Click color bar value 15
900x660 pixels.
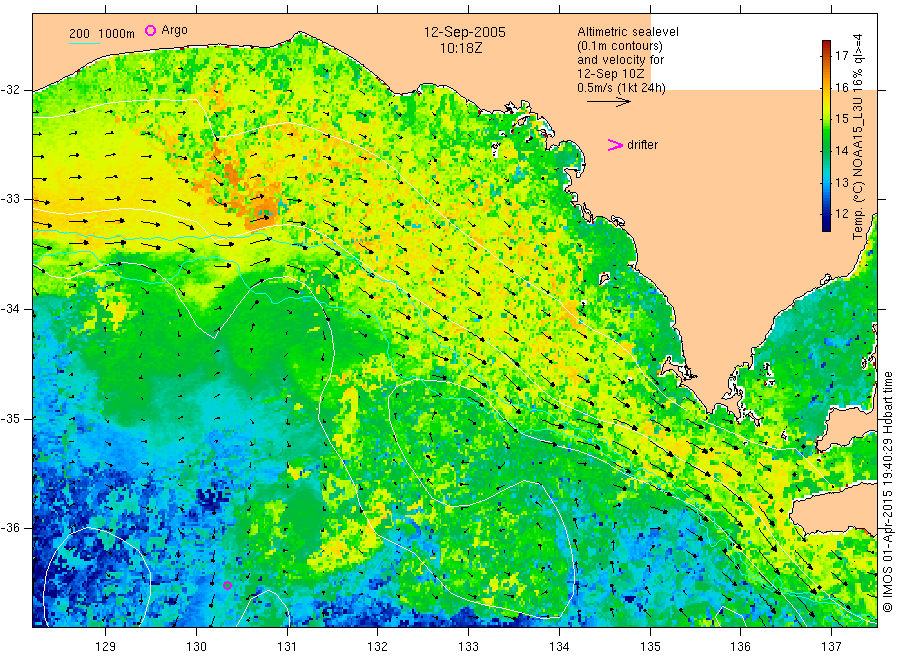841,119
